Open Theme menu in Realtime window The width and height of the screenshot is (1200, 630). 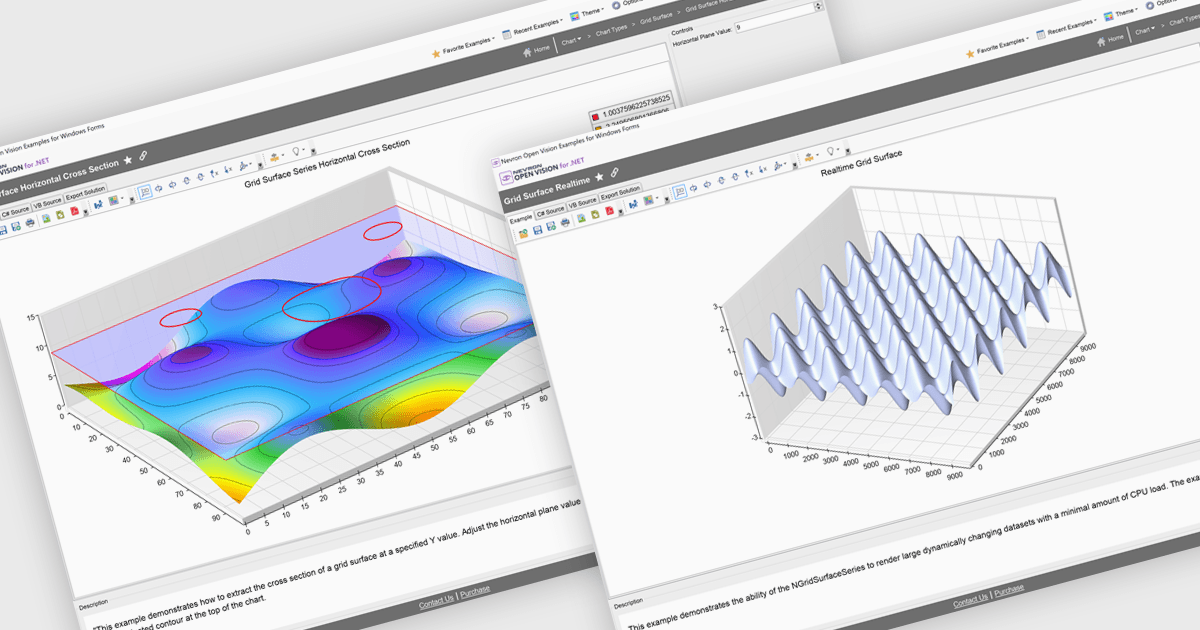pyautogui.click(x=1120, y=14)
